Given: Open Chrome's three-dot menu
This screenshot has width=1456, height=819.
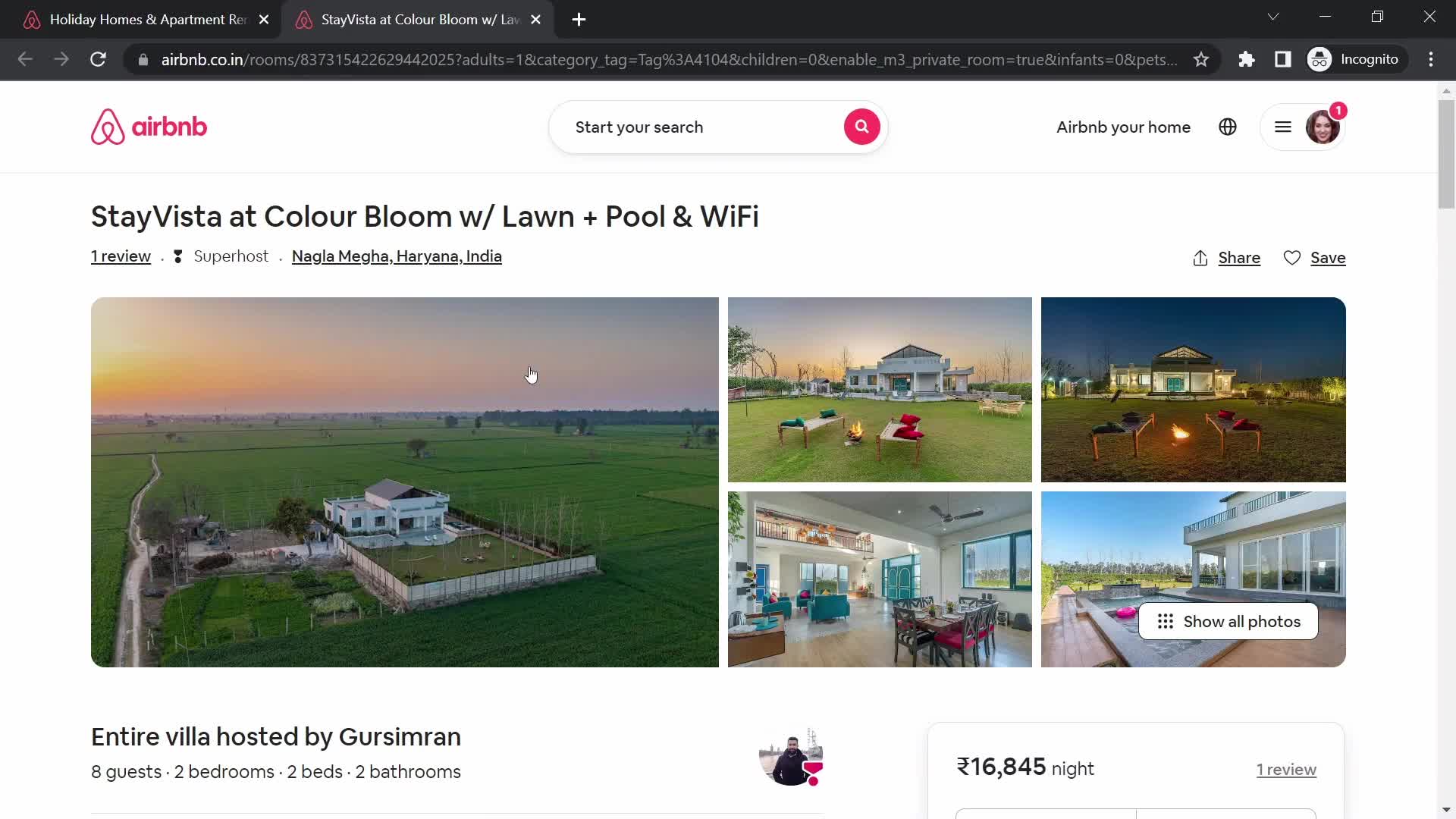Looking at the screenshot, I should click(x=1432, y=59).
